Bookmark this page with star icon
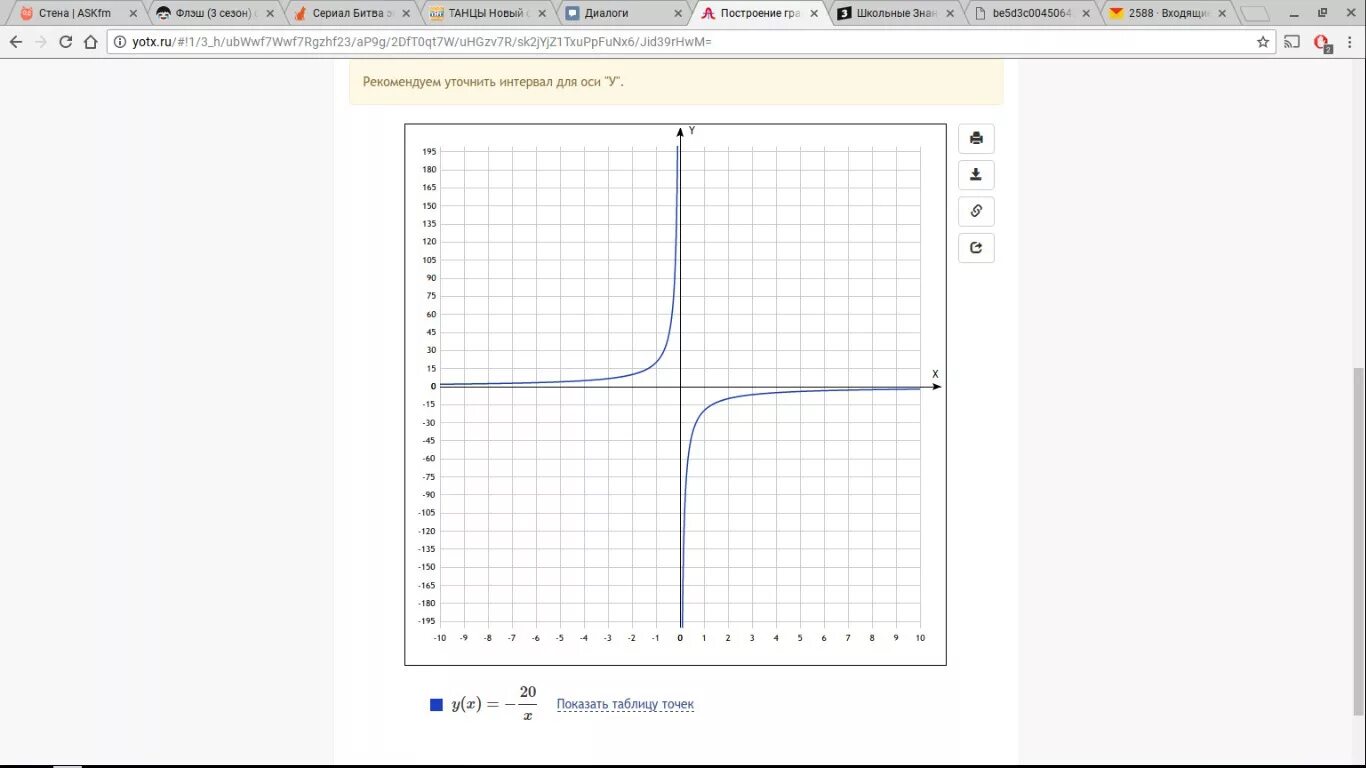This screenshot has width=1366, height=768. click(x=1263, y=42)
